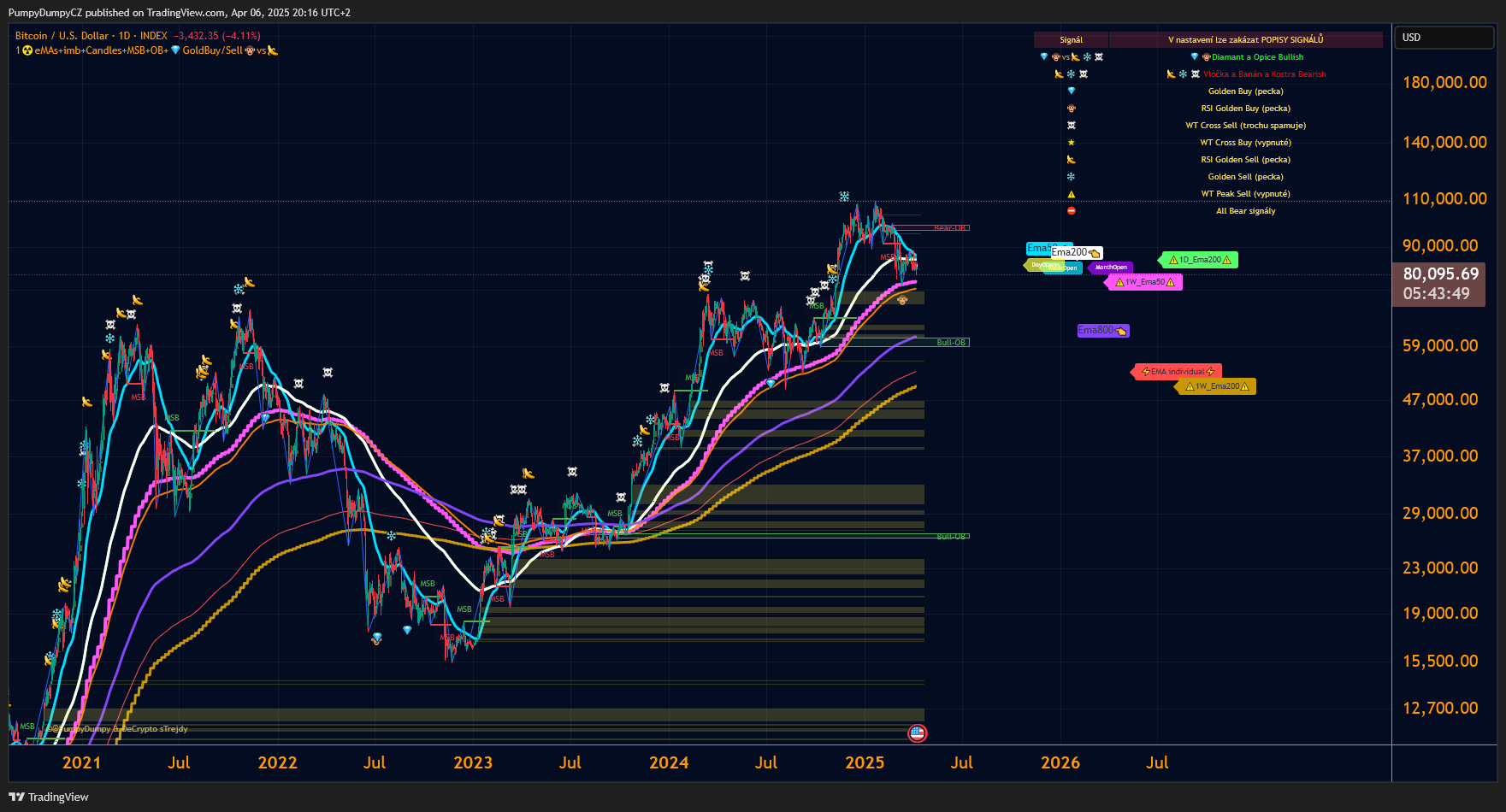Image resolution: width=1506 pixels, height=812 pixels.
Task: Select the Ema200 chart label
Action: click(1077, 252)
